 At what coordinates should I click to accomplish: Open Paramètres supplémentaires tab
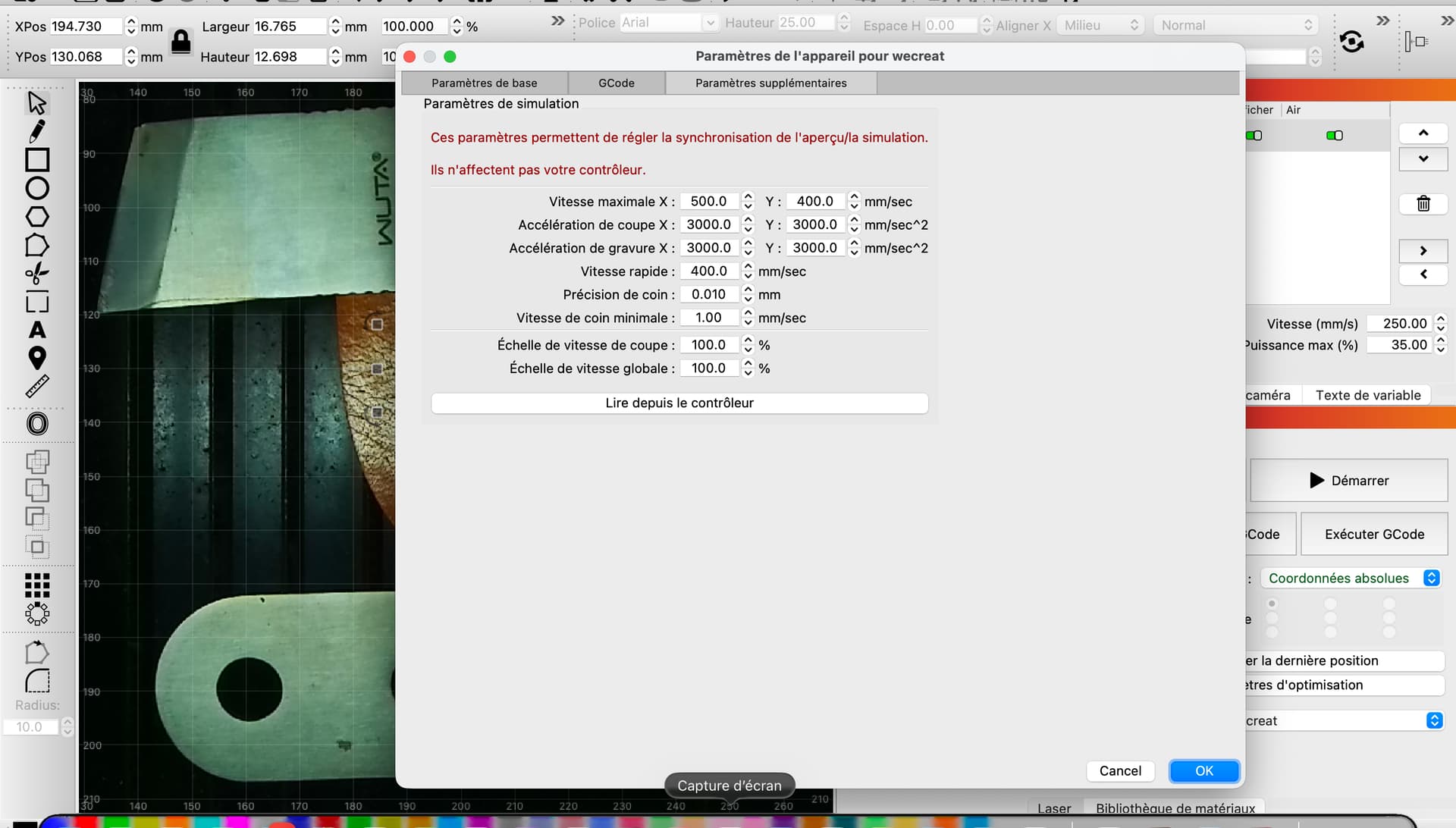(x=770, y=83)
